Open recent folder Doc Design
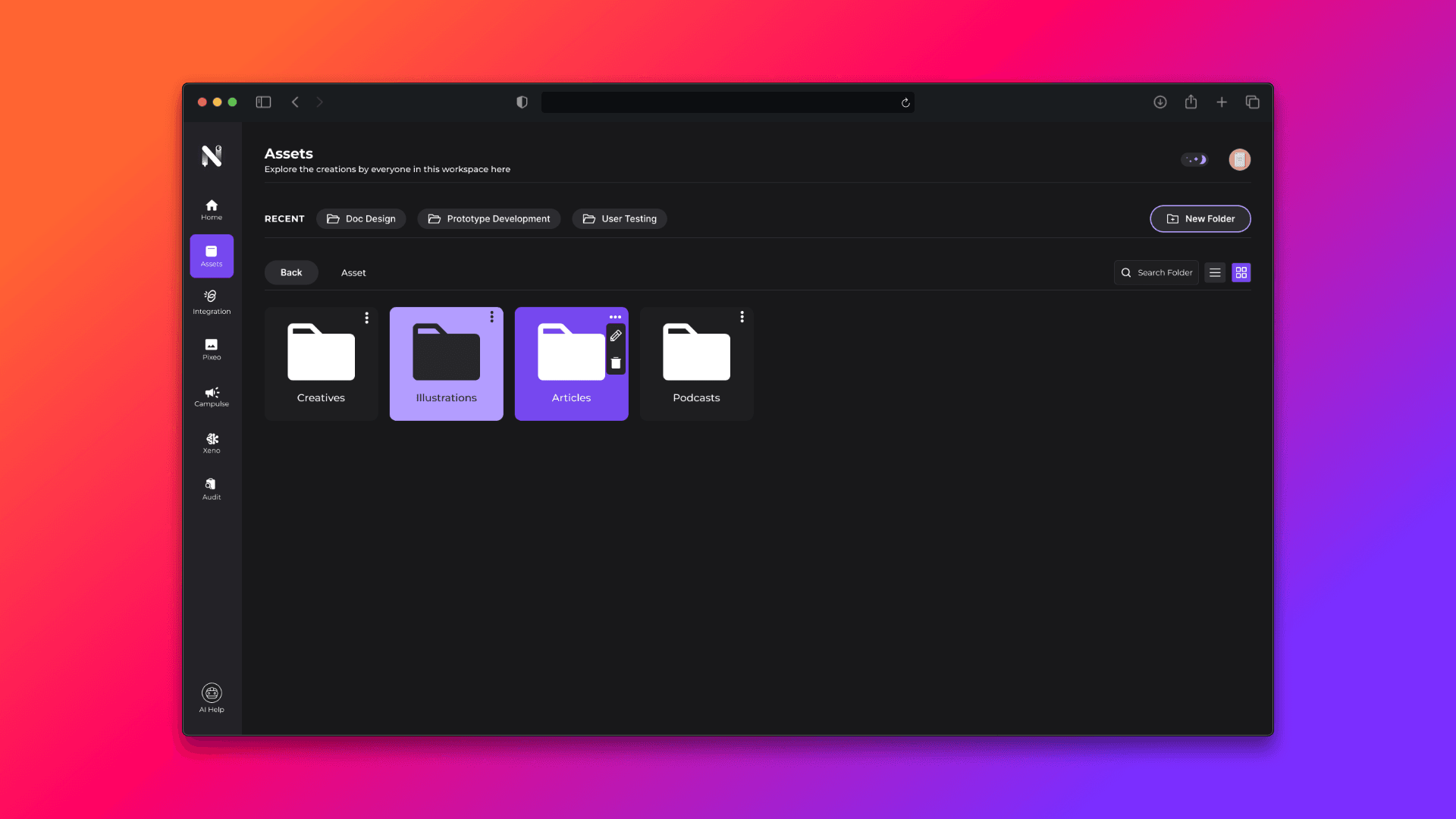This screenshot has width=1456, height=819. tap(361, 218)
